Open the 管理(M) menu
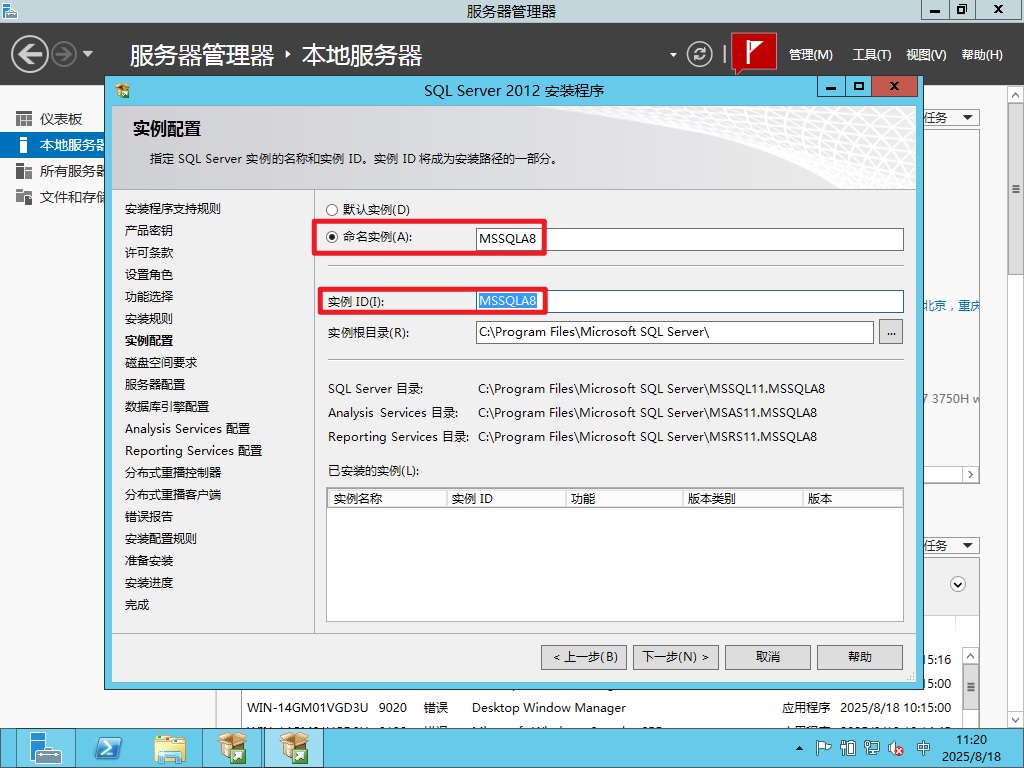 click(810, 55)
